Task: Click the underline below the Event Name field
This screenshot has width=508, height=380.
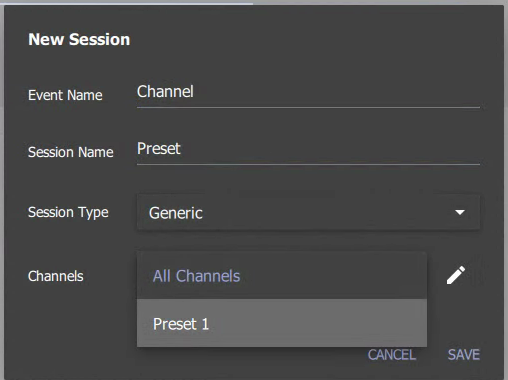Action: [308, 108]
